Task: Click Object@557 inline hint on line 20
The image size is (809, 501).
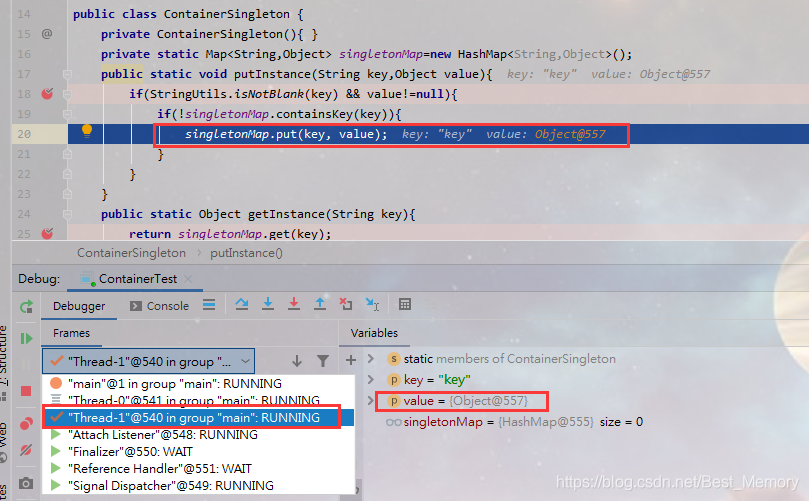Action: click(x=570, y=134)
